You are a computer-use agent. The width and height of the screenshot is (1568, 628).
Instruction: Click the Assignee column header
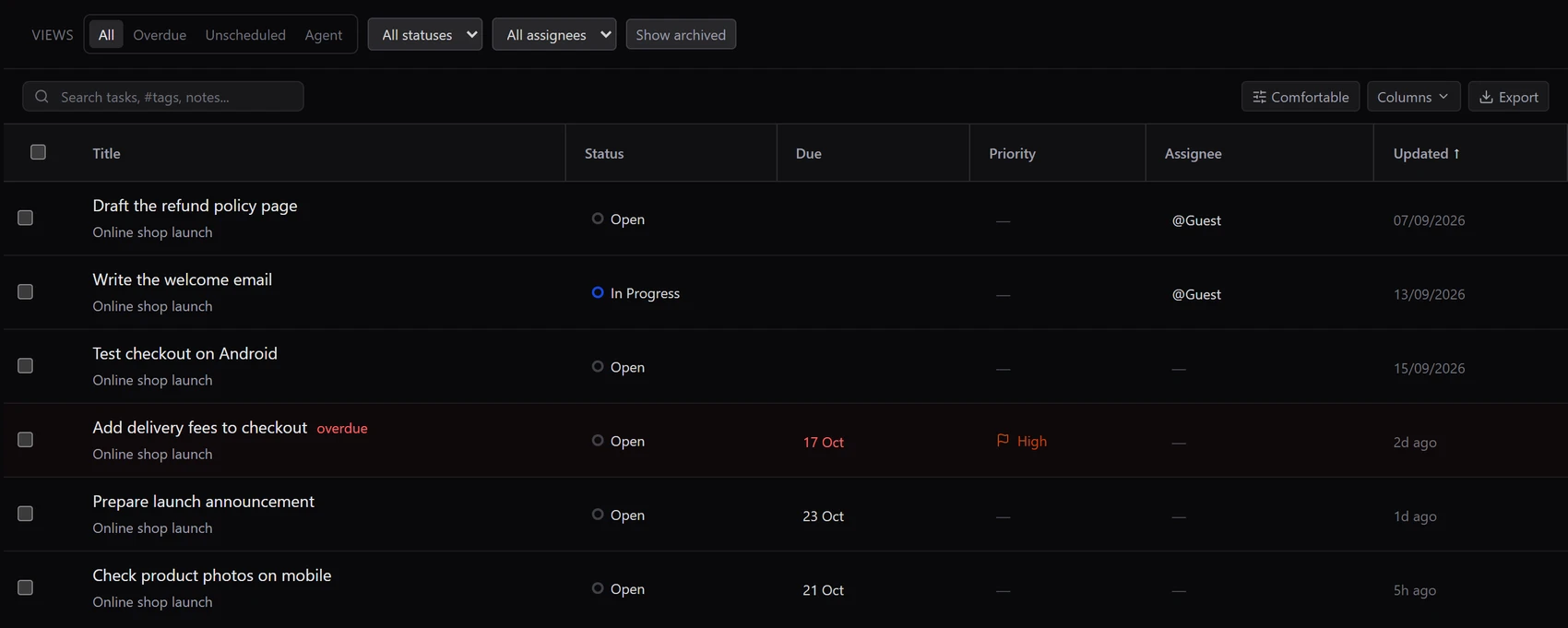pyautogui.click(x=1193, y=153)
